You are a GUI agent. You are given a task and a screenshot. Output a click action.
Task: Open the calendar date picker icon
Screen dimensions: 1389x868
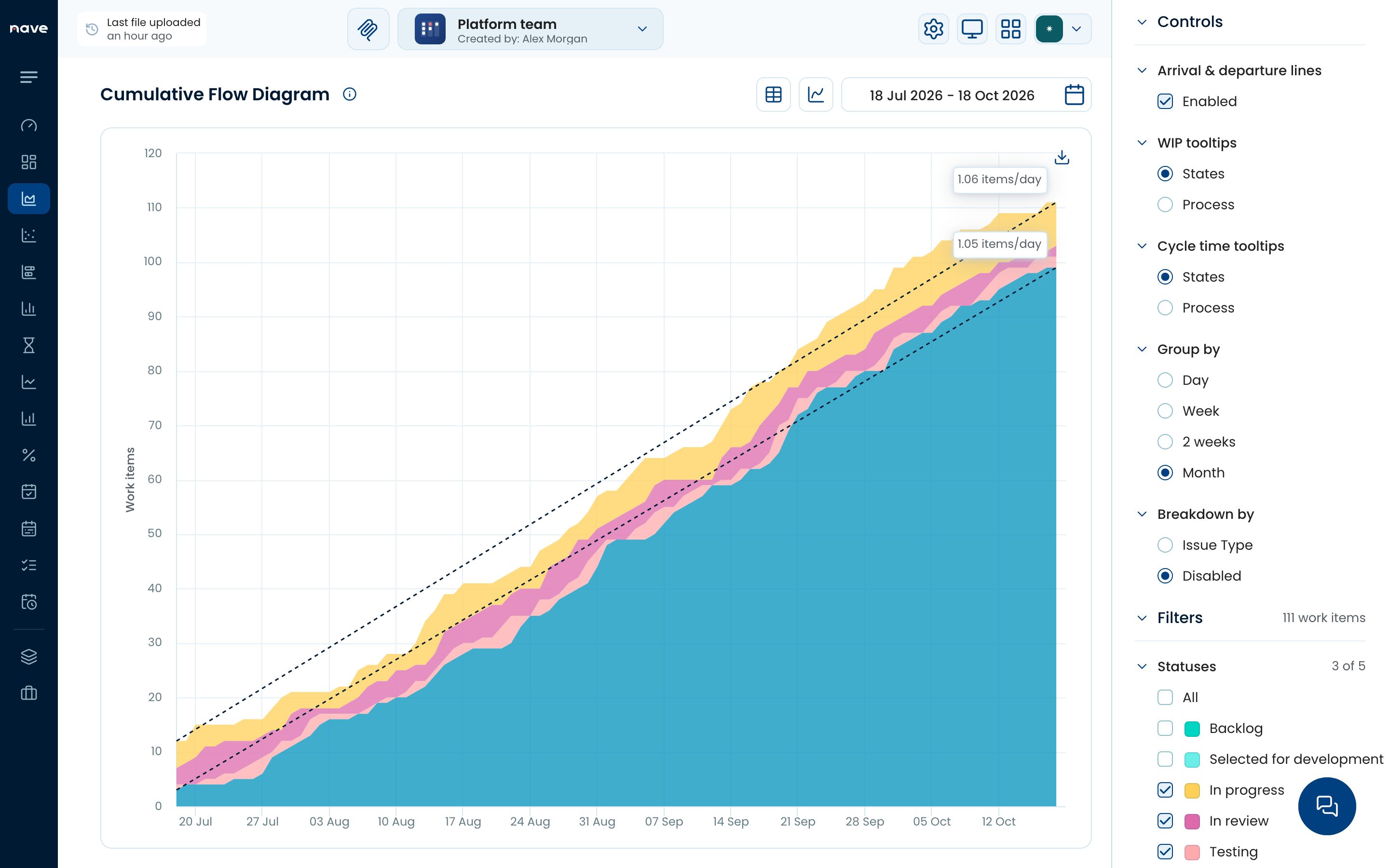(1074, 95)
